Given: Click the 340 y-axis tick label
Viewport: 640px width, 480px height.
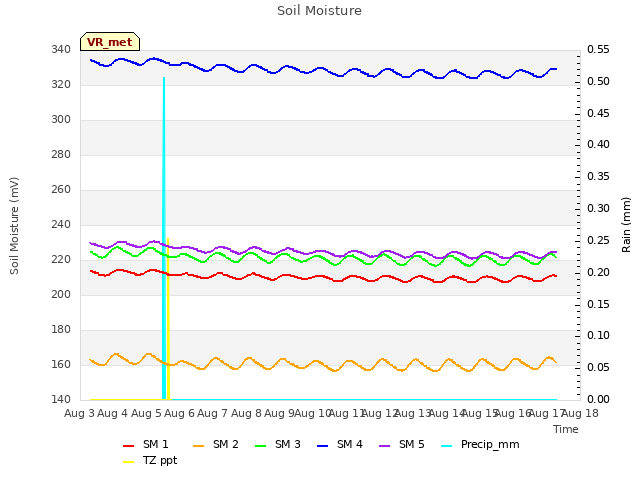Looking at the screenshot, I should tap(61, 50).
